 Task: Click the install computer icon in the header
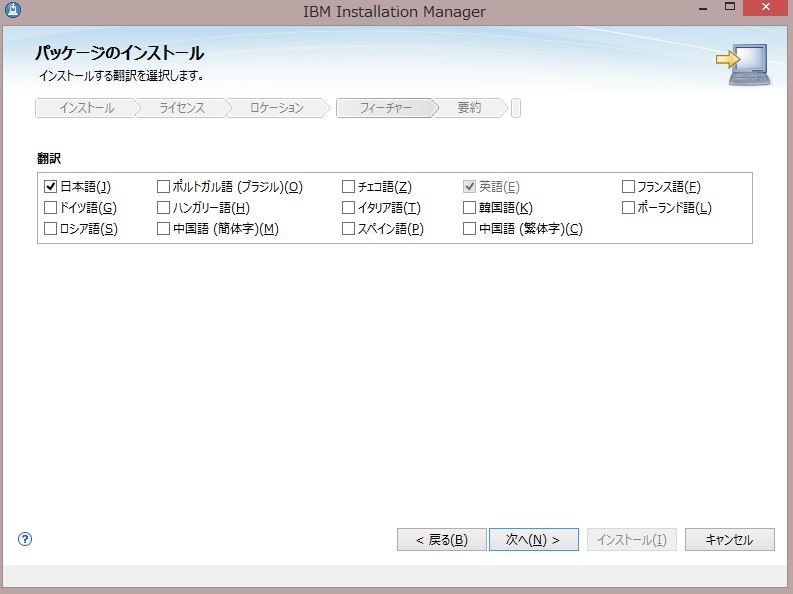click(x=743, y=64)
